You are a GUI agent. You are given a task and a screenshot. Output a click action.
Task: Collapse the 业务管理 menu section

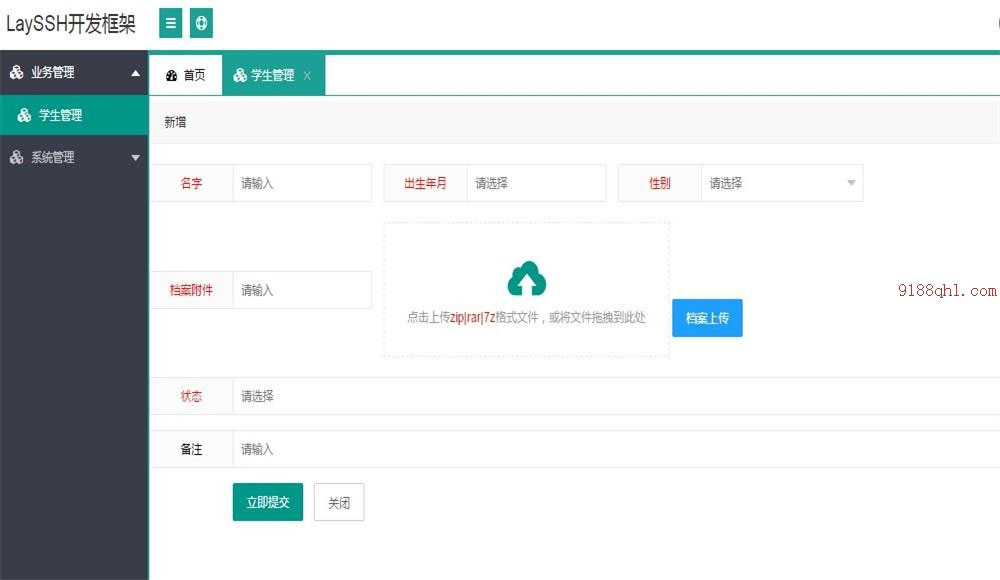136,72
